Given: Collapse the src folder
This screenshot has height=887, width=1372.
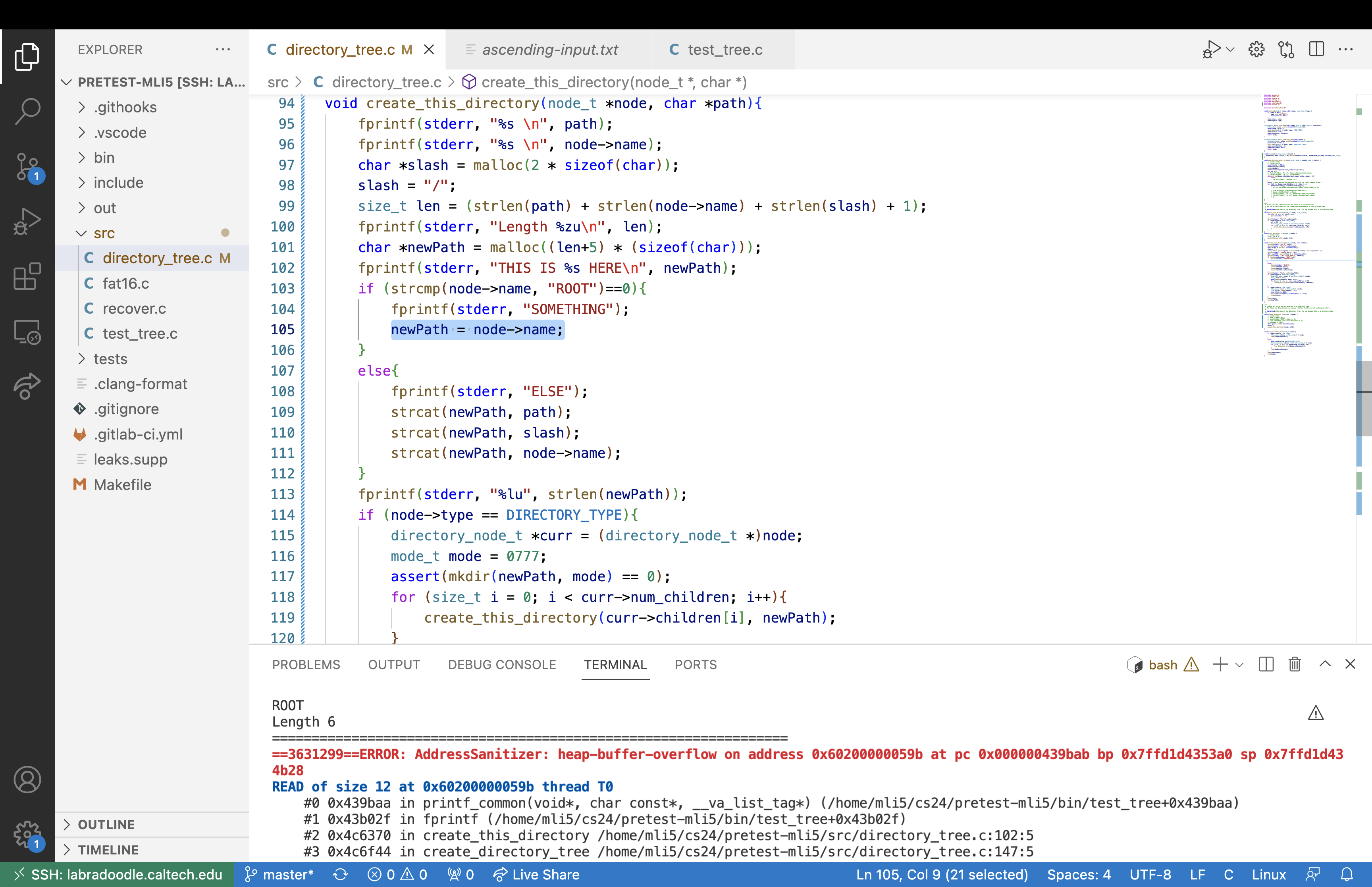Looking at the screenshot, I should pyautogui.click(x=104, y=233).
